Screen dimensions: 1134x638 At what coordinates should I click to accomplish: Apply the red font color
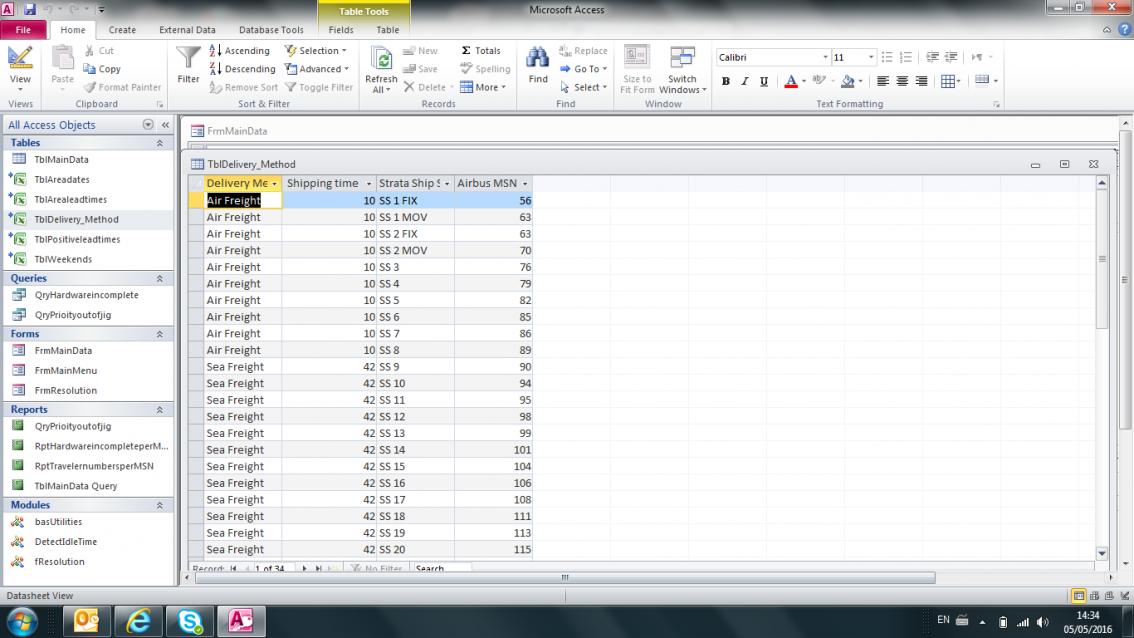[791, 81]
